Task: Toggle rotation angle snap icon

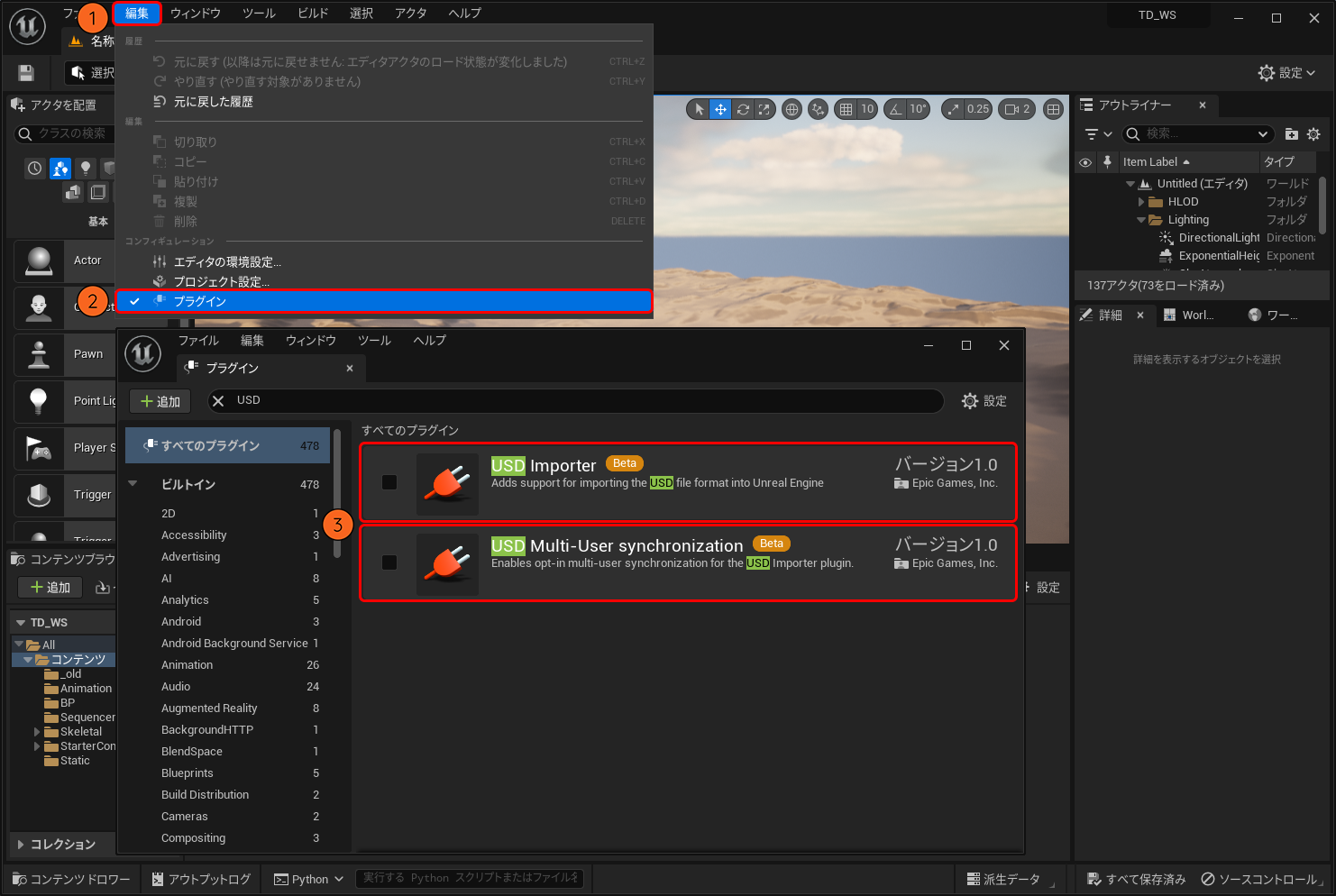Action: click(895, 109)
